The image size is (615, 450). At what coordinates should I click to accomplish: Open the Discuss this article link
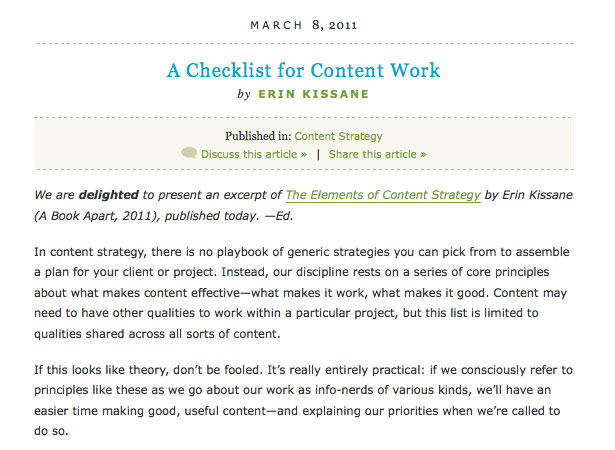(x=254, y=154)
